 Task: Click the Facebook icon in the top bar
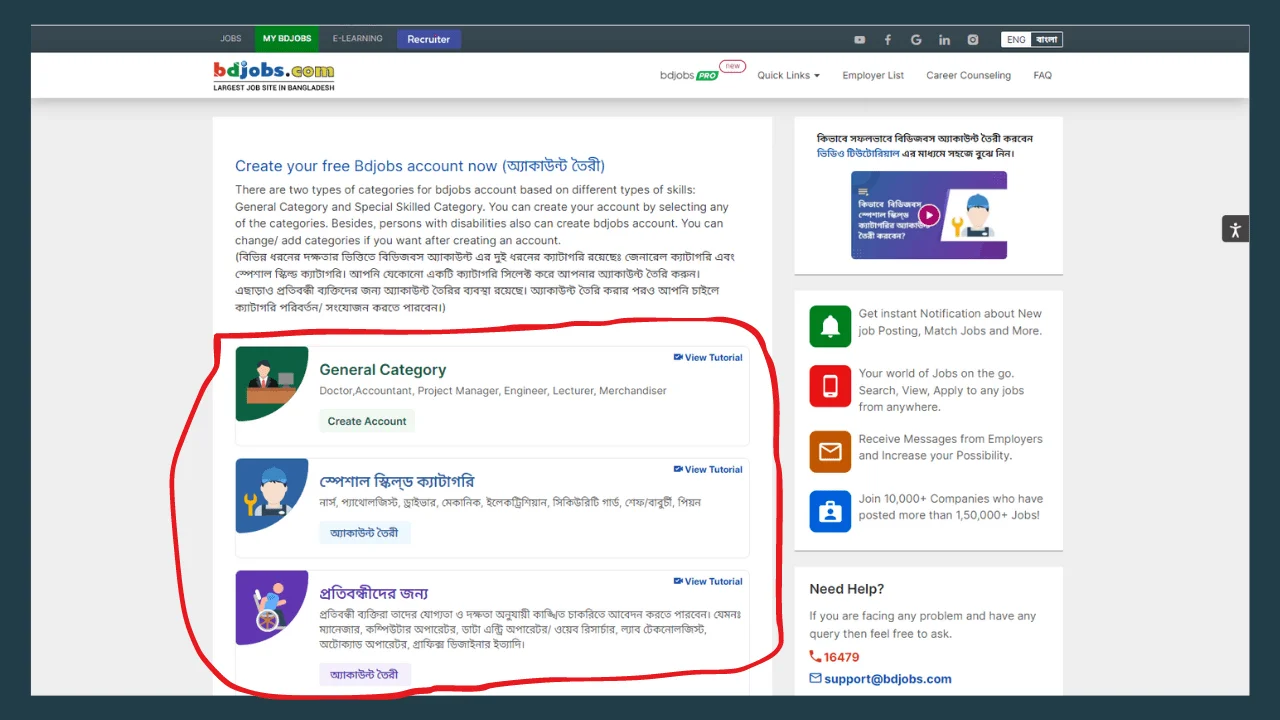point(887,39)
